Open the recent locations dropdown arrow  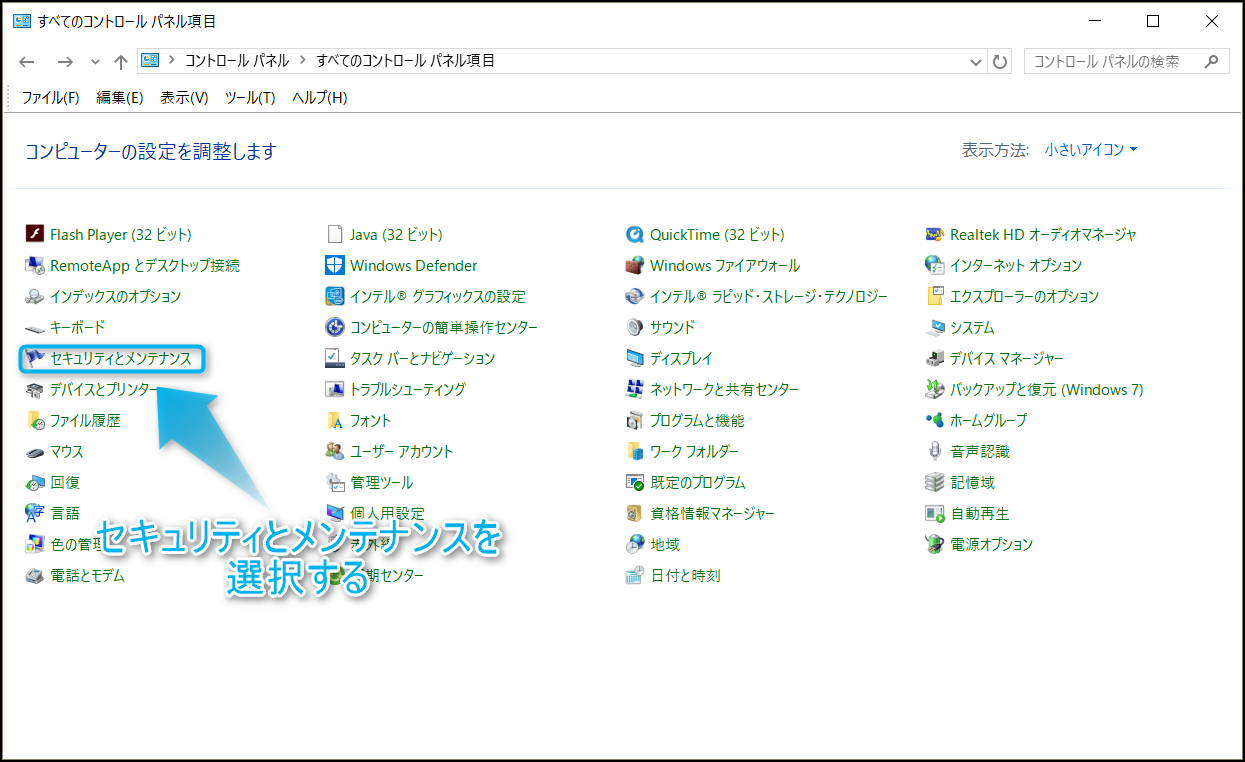[x=95, y=62]
